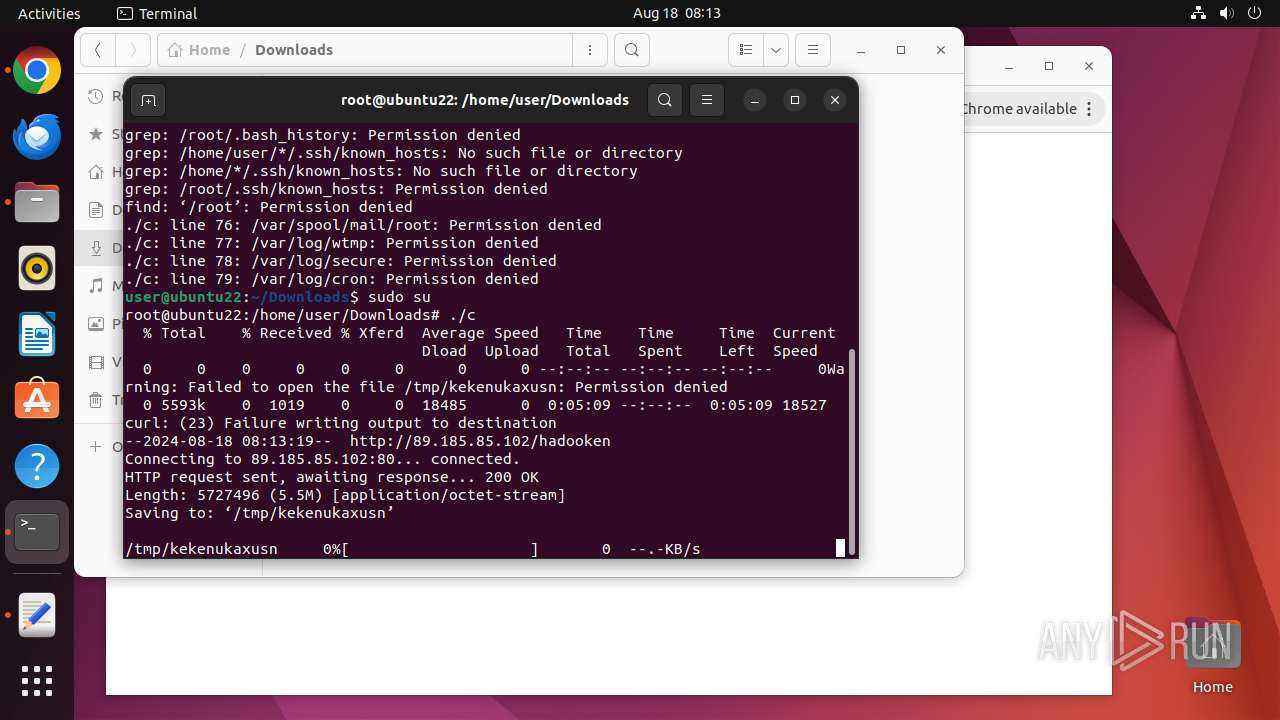The image size is (1280, 720).
Task: Launch LibreOffice Writer from the dock
Action: [x=37, y=335]
